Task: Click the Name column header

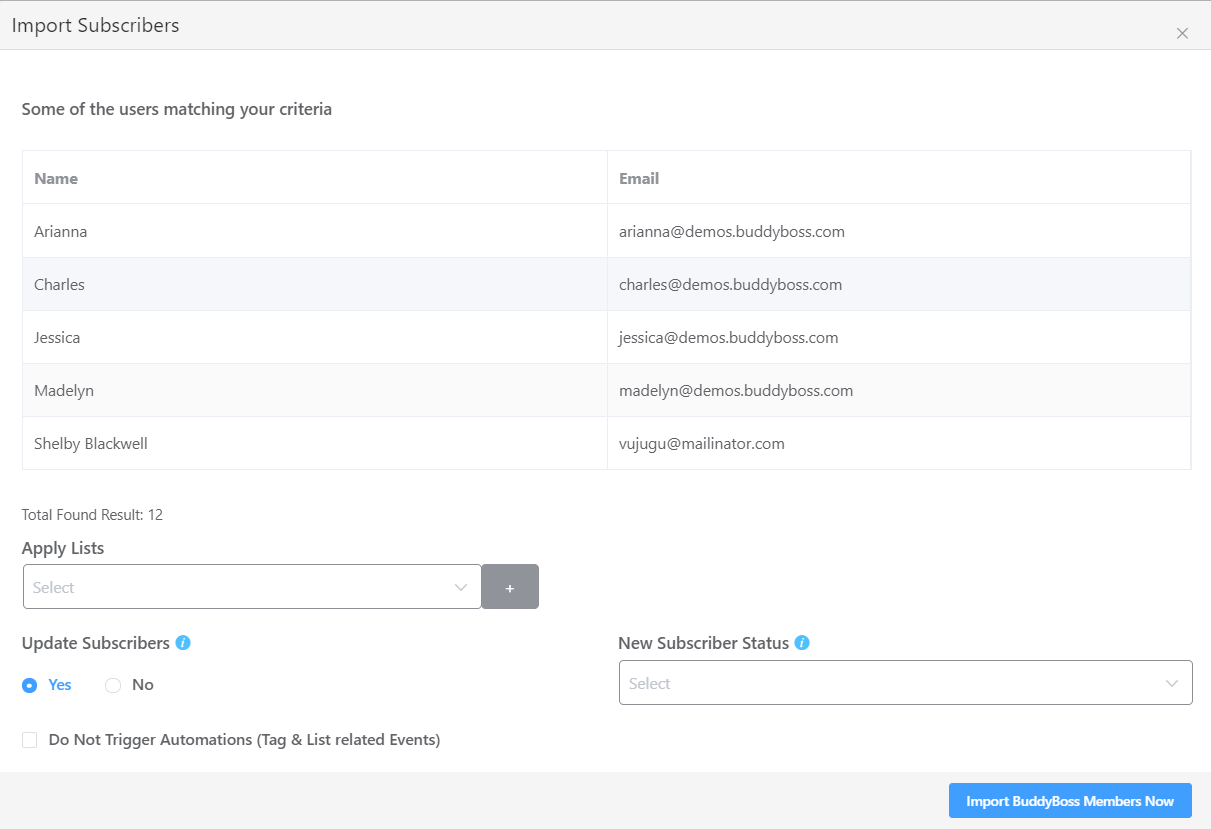Action: click(x=56, y=178)
